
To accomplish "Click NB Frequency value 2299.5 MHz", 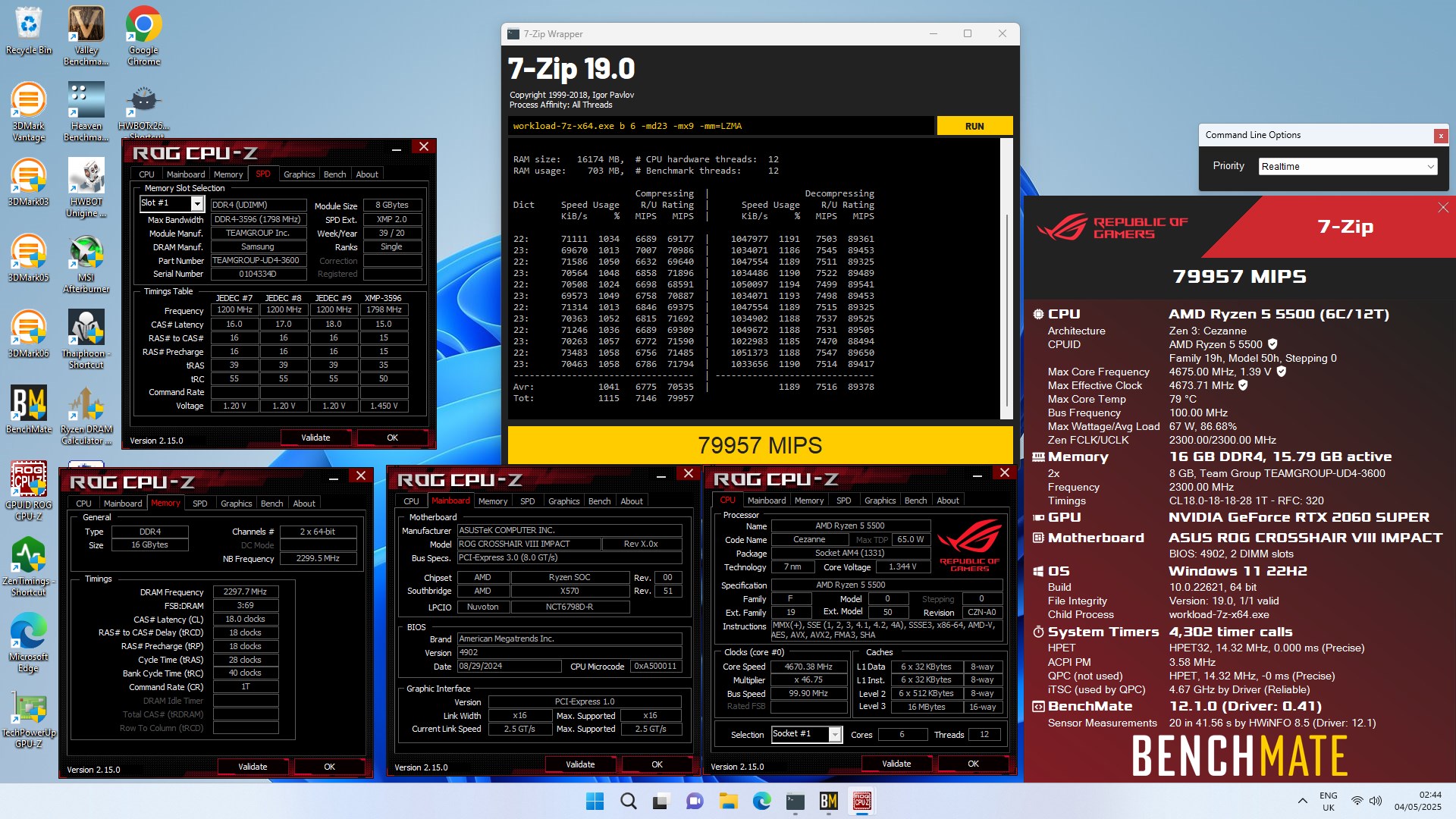I will pos(318,558).
